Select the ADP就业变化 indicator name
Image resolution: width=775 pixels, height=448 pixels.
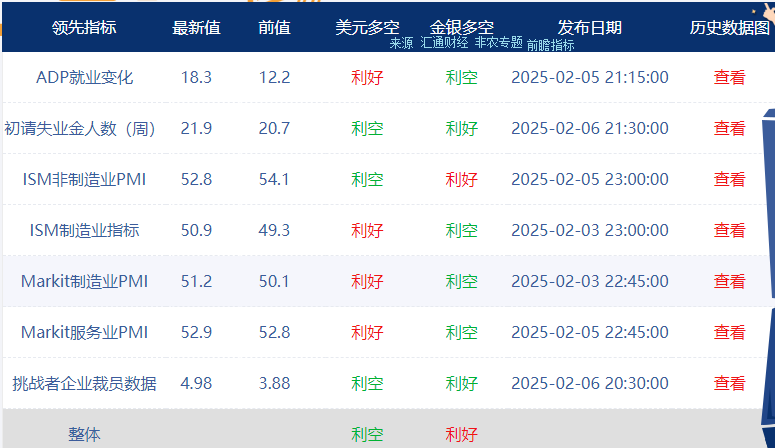pos(85,78)
